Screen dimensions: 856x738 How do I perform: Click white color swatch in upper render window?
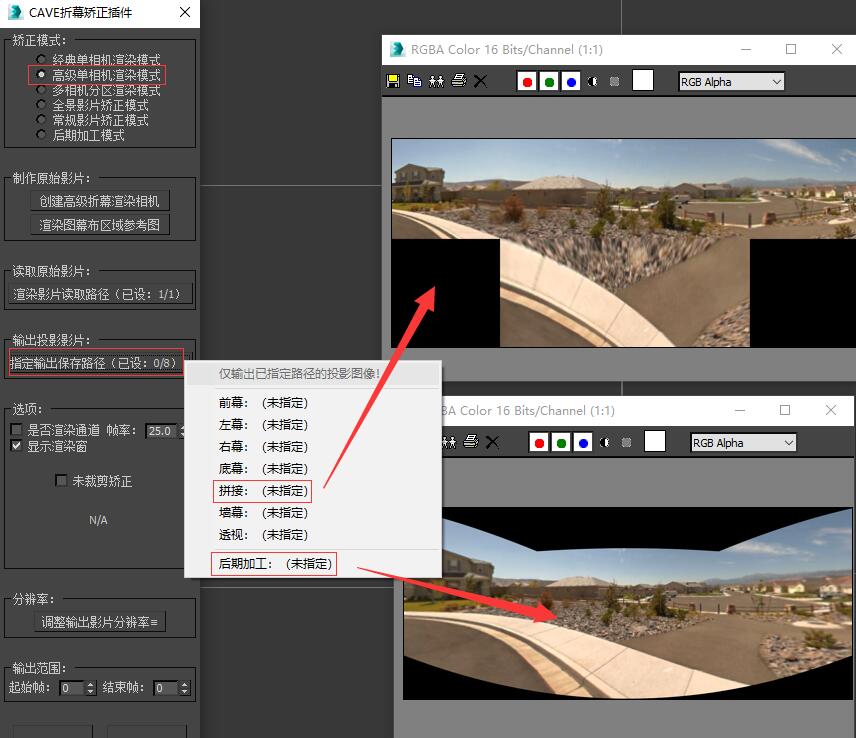[643, 81]
